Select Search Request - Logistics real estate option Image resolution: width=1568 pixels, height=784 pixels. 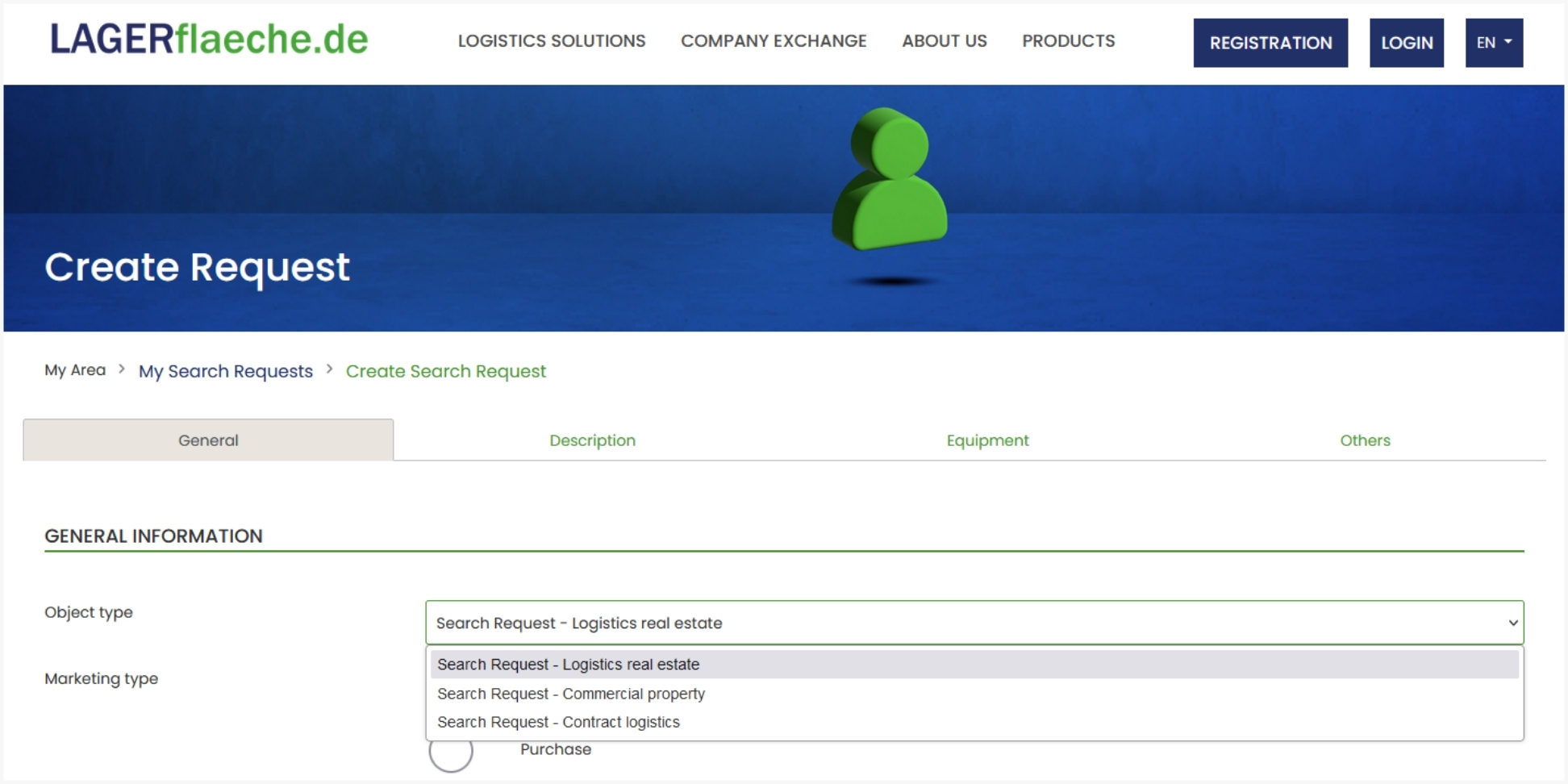coord(567,664)
